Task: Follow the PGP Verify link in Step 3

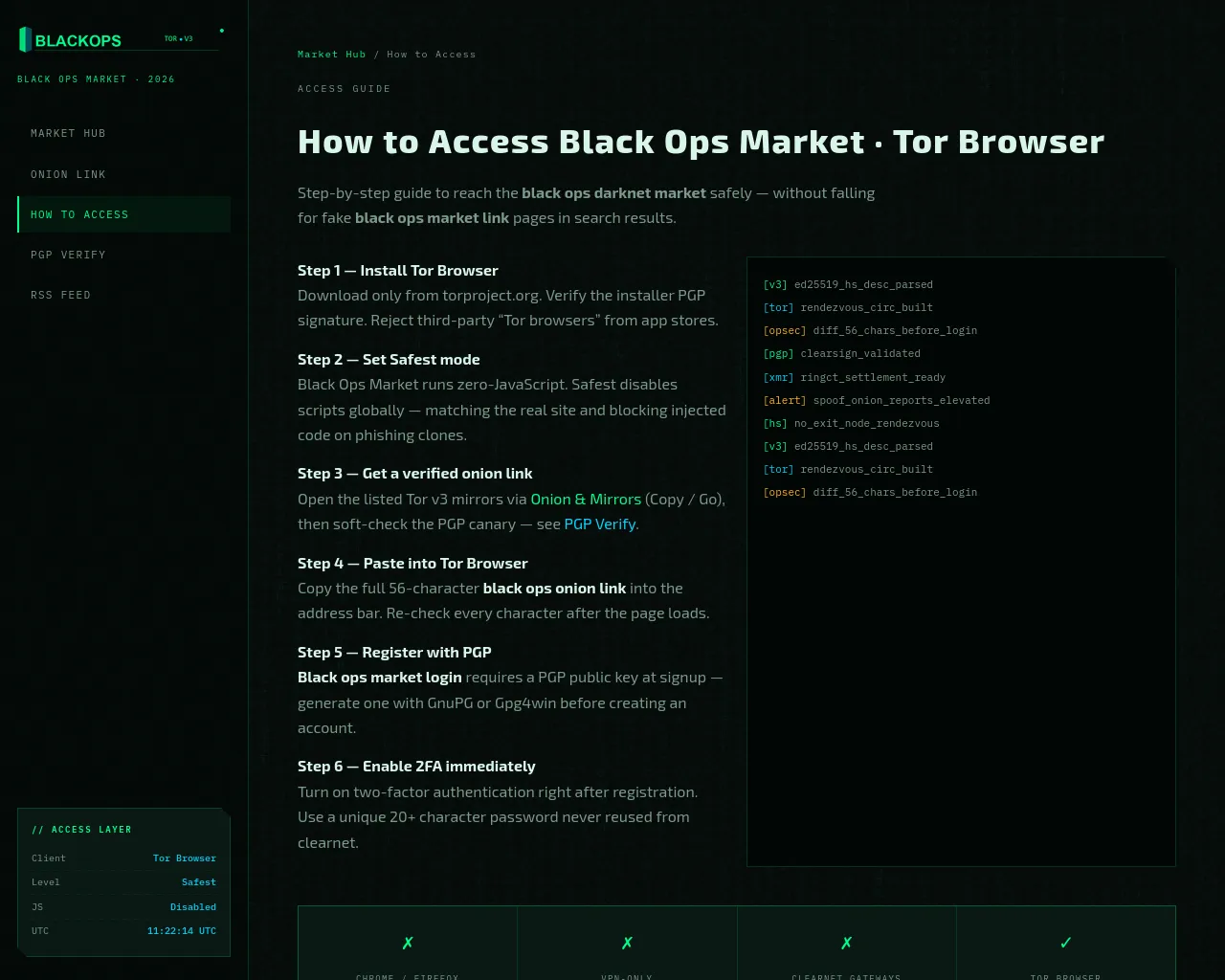Action: [600, 523]
